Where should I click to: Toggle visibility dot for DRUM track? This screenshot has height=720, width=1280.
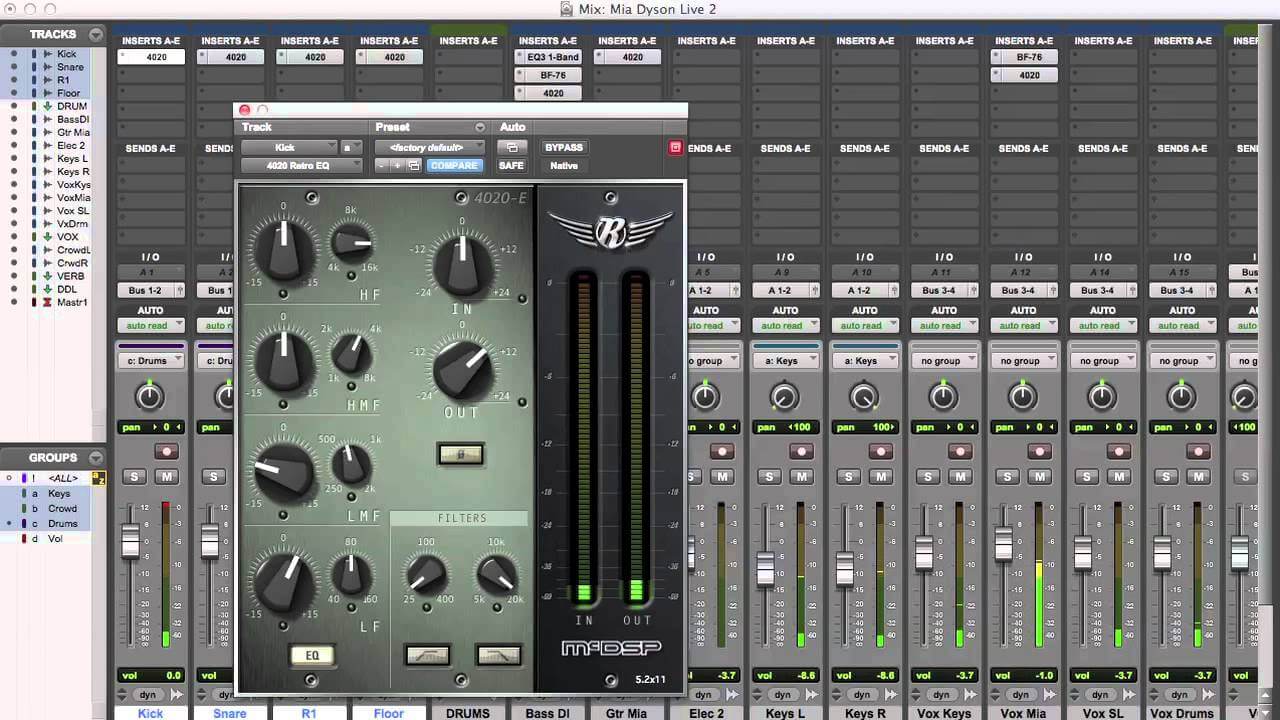point(14,106)
